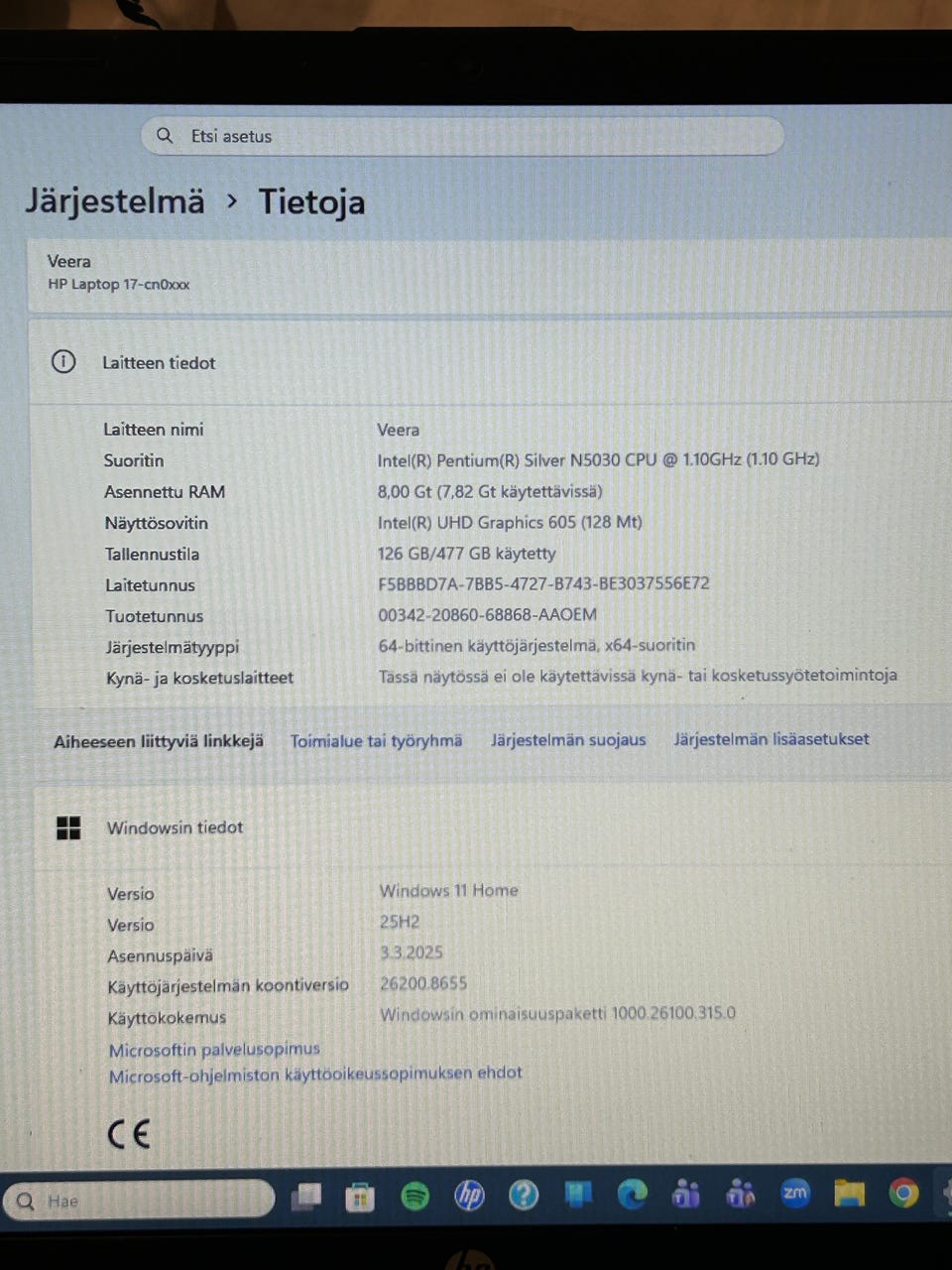Click the Tietoja page title

311,202
